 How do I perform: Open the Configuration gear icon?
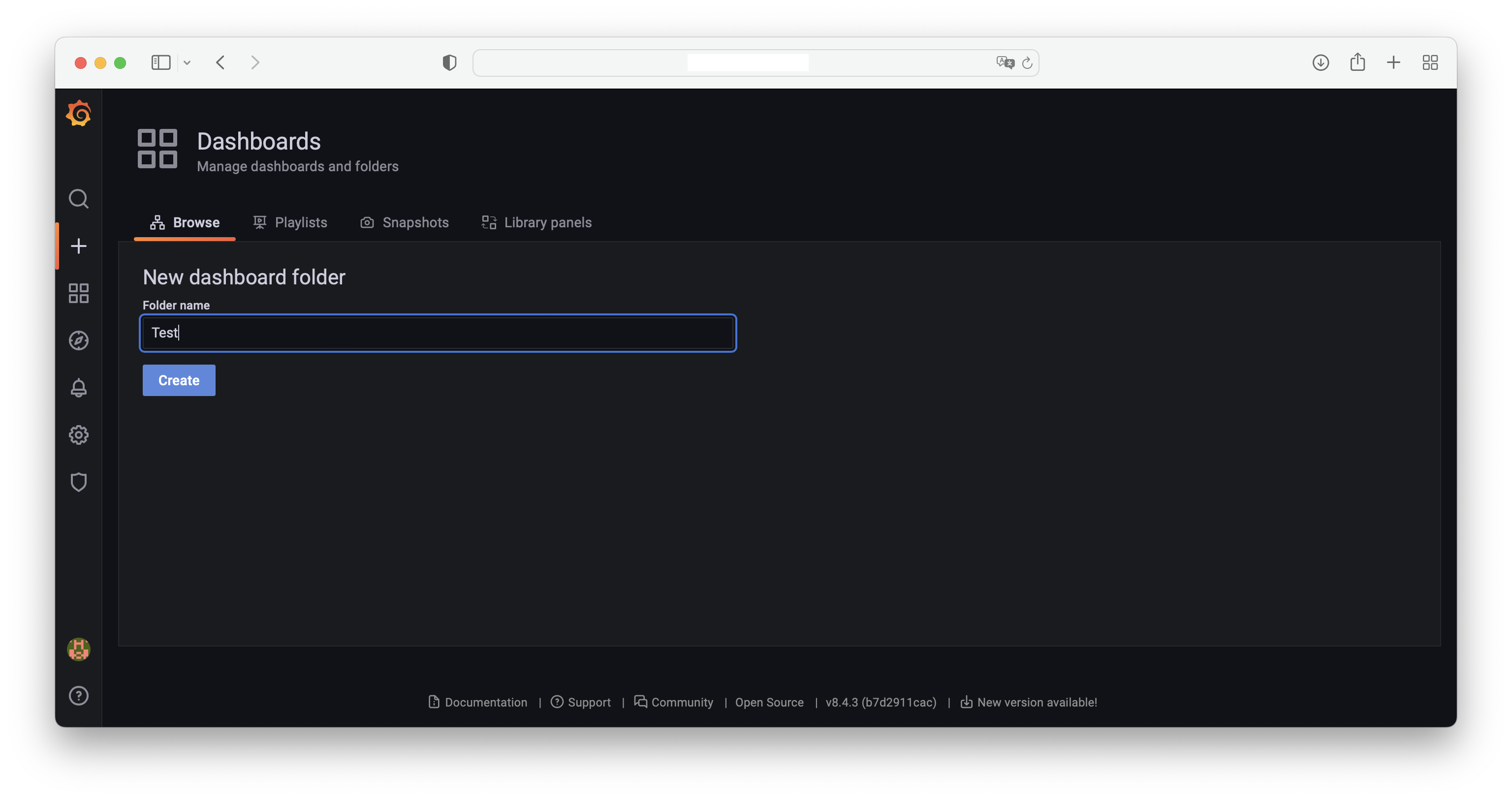tap(79, 435)
